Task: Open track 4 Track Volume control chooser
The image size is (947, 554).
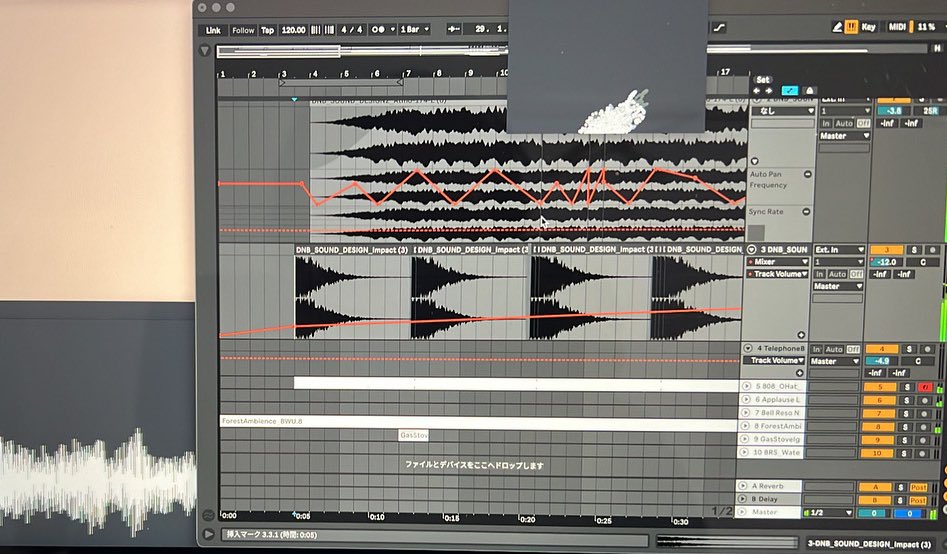Action: [775, 360]
